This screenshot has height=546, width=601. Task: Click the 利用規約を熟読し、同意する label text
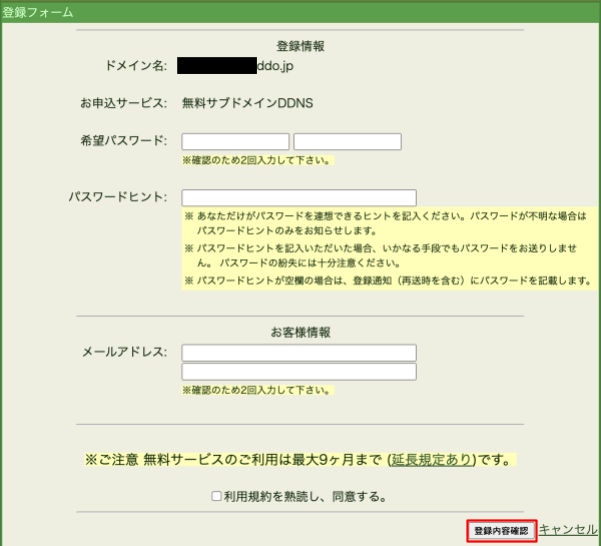tap(305, 496)
